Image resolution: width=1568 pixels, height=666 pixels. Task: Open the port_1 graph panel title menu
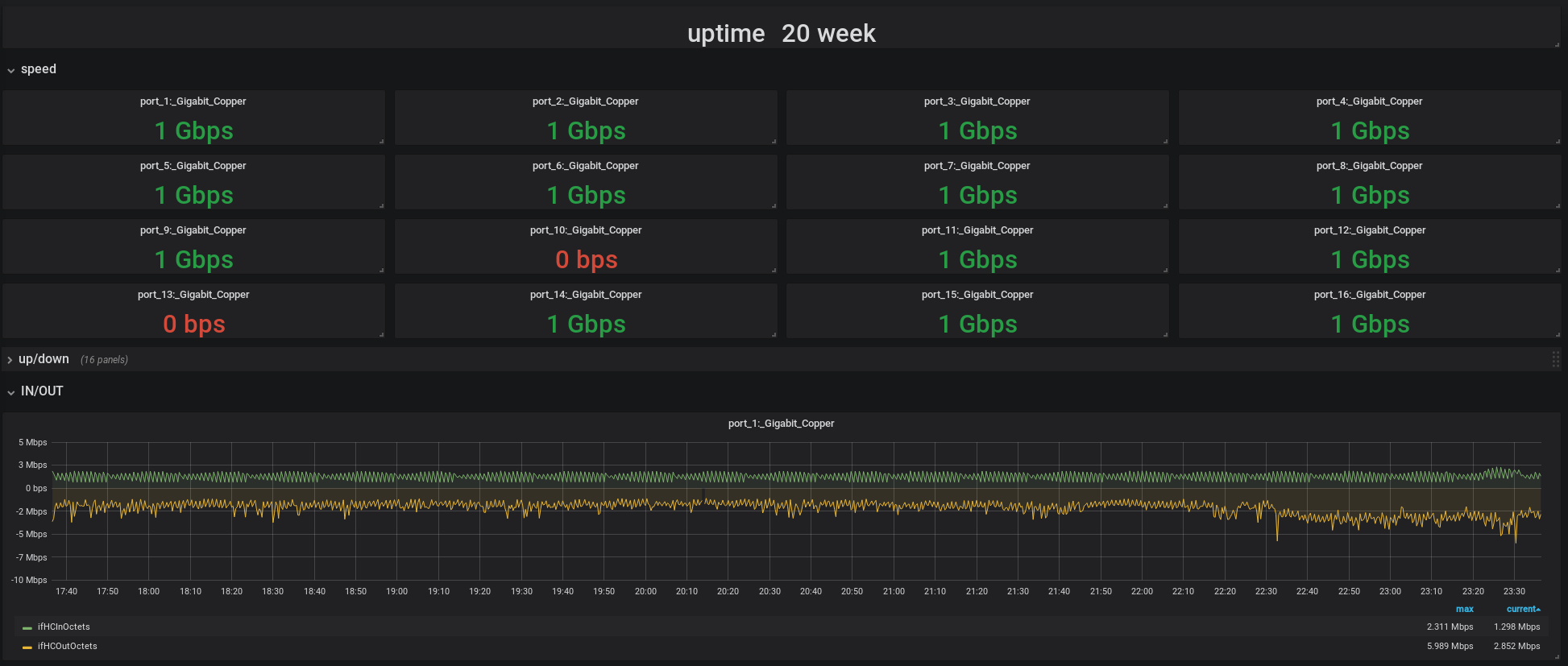(781, 424)
